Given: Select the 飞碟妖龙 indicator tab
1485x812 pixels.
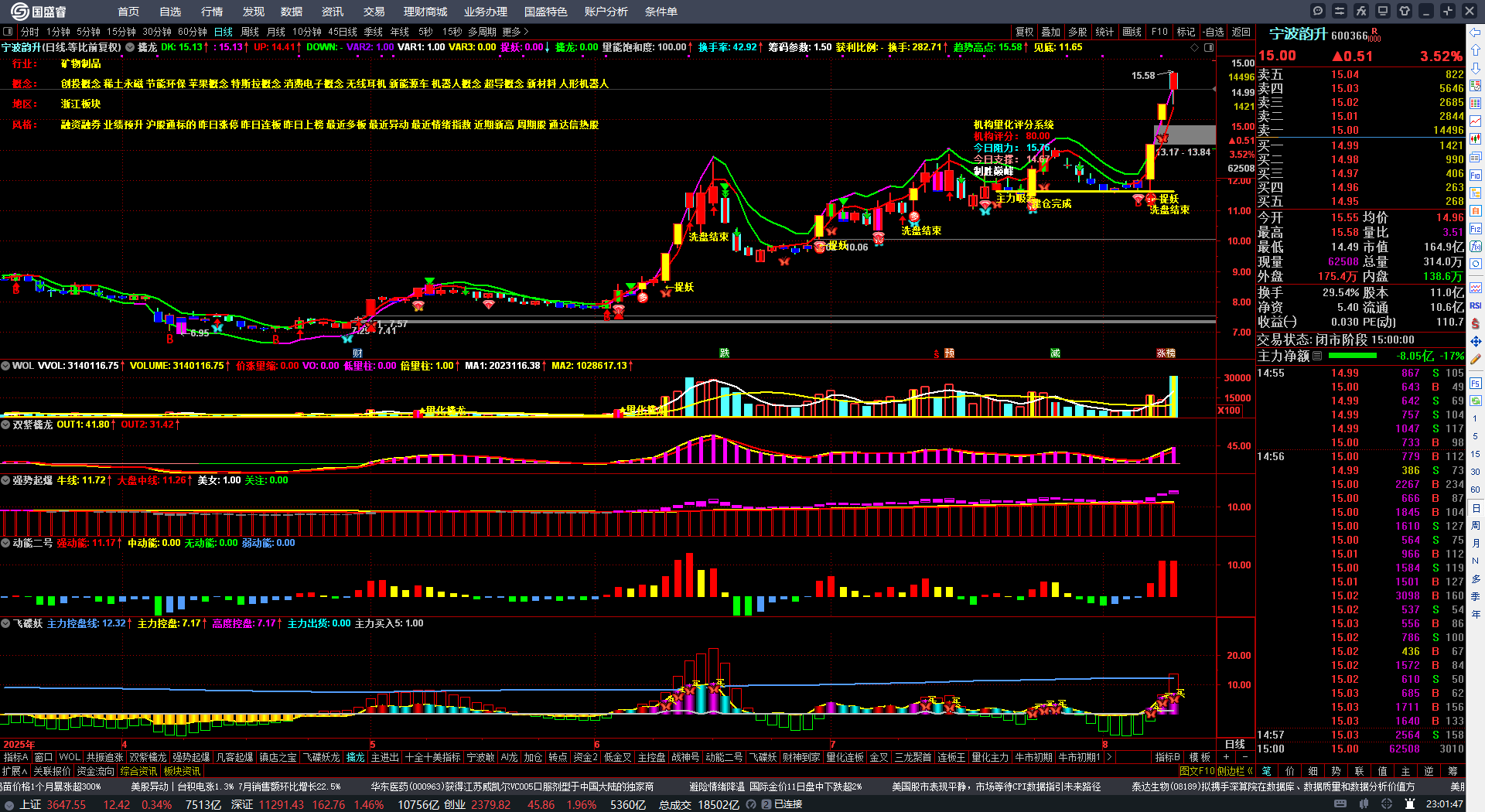Looking at the screenshot, I should 321,757.
